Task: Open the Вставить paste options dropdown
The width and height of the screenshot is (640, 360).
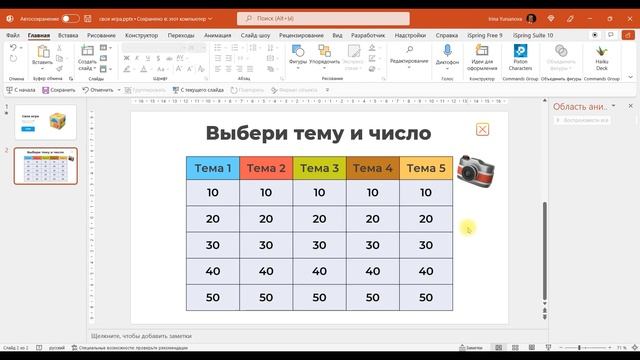Action: tap(42, 68)
